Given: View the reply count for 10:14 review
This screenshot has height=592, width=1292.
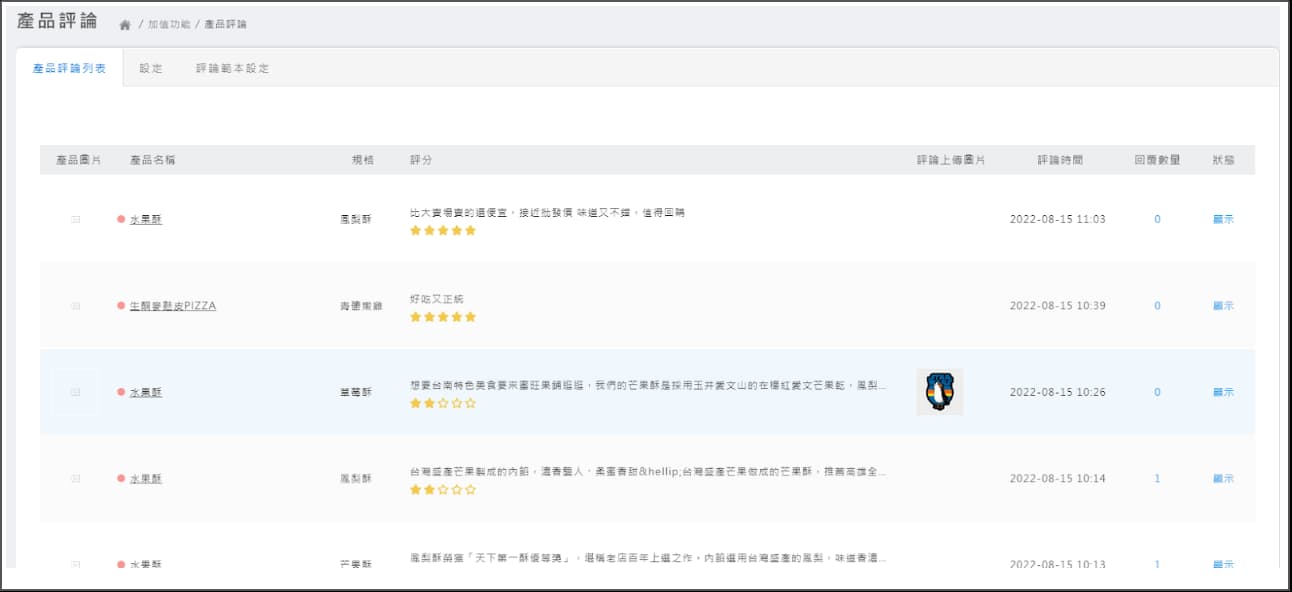Looking at the screenshot, I should (x=1158, y=479).
